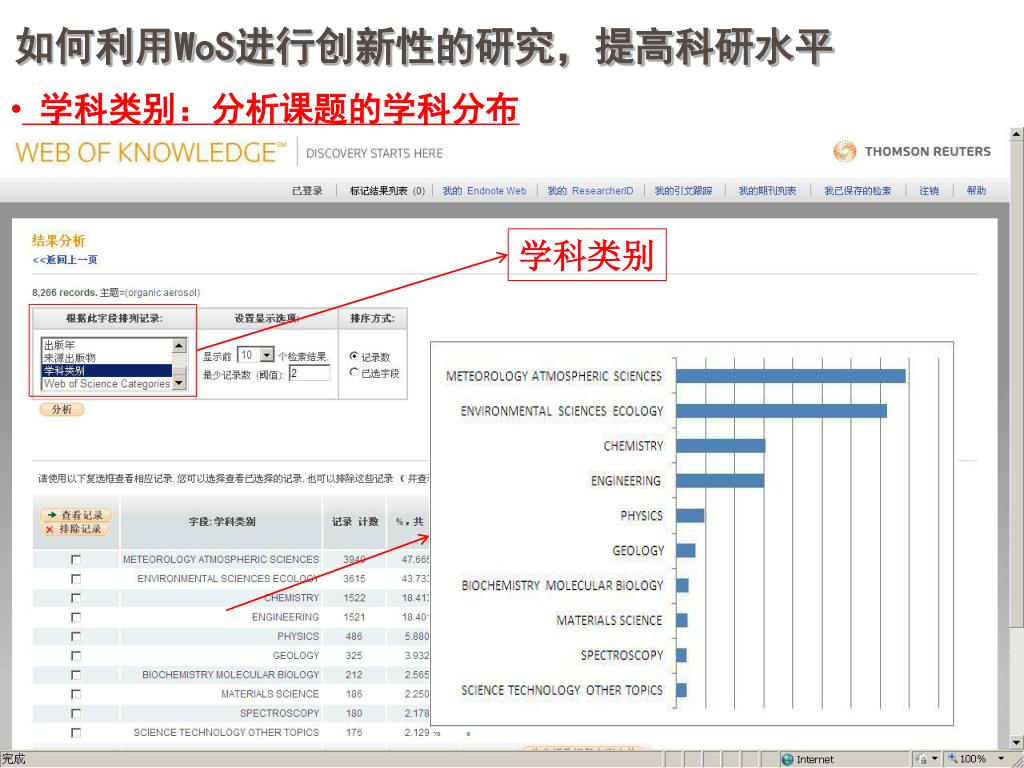Click the page scrollbar down arrow

click(1016, 743)
